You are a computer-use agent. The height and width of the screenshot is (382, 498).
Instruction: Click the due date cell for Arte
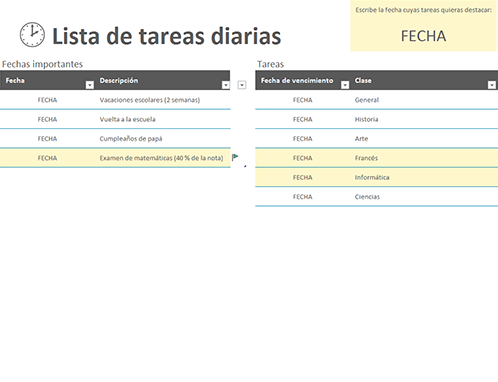tap(303, 138)
